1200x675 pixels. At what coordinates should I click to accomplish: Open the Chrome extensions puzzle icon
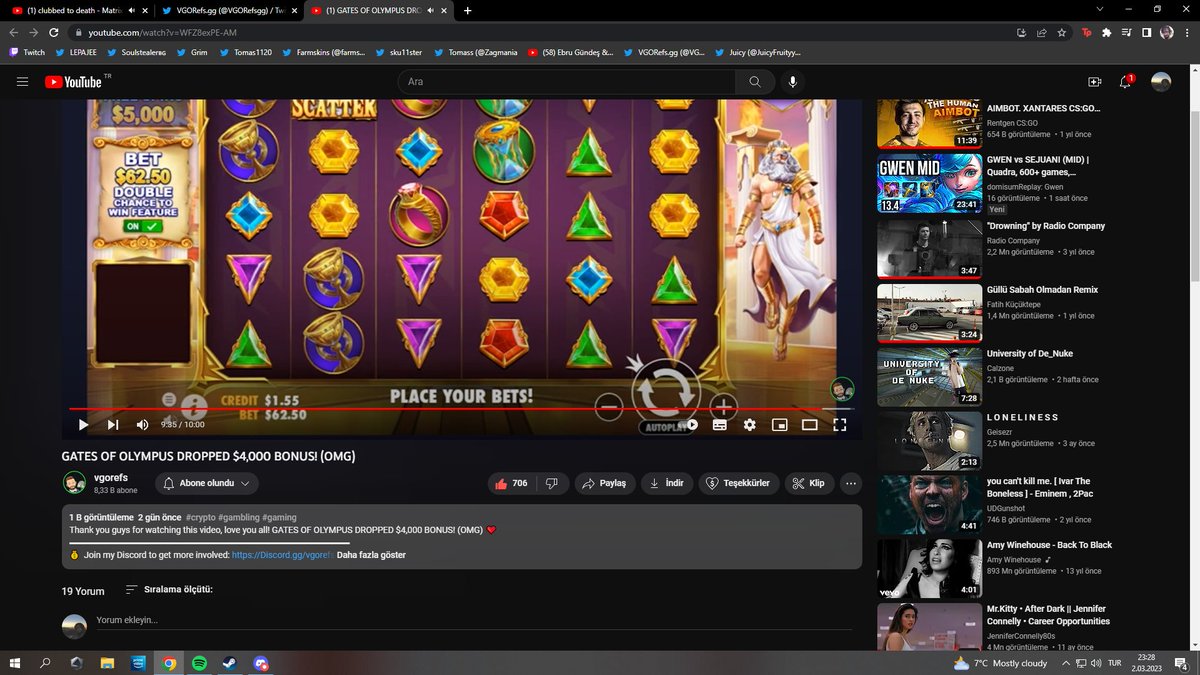1107,32
